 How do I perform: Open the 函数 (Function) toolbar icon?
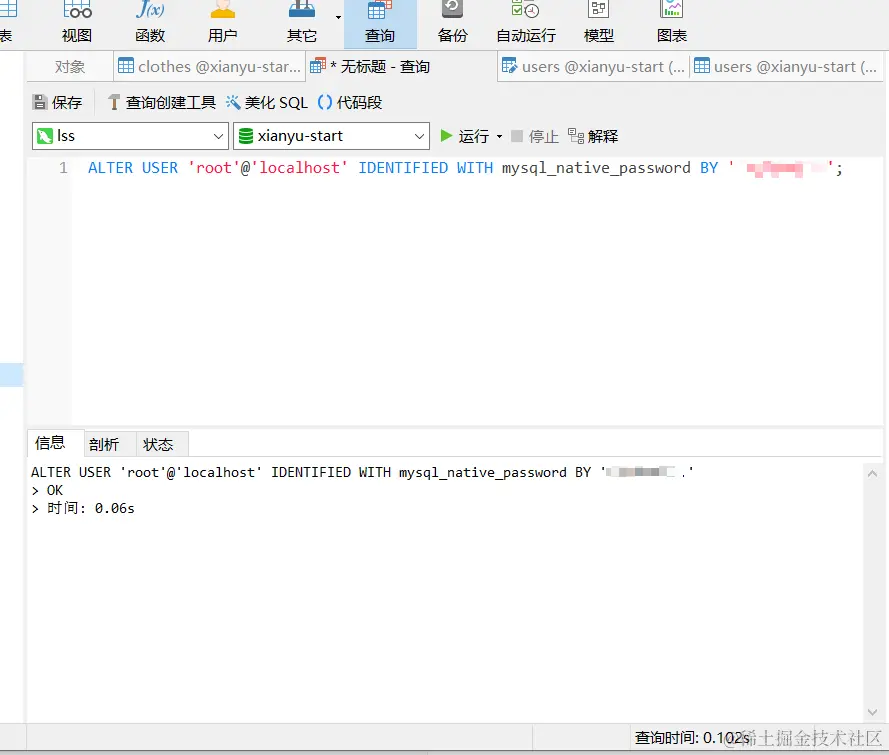(x=150, y=23)
